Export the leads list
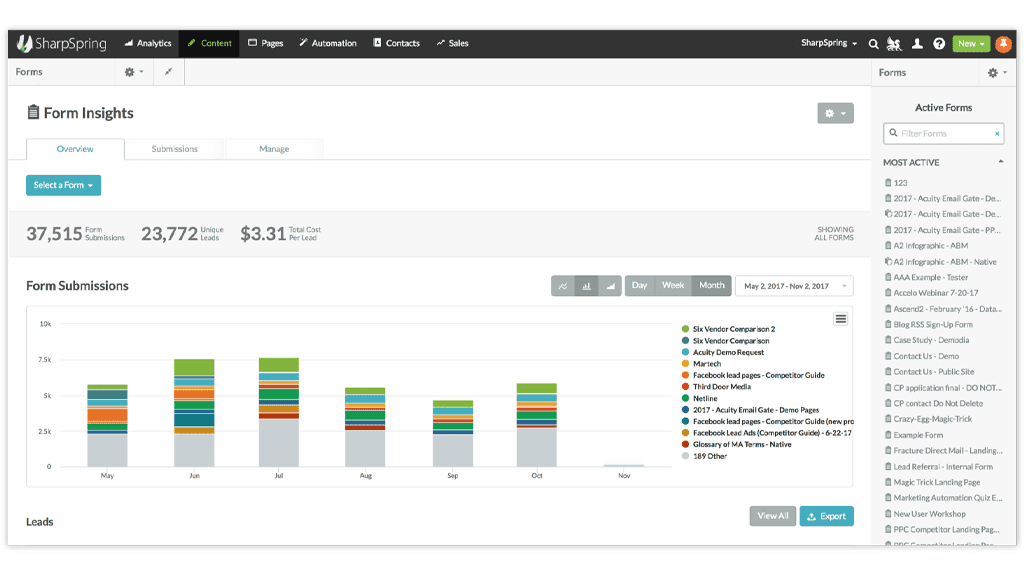1024x576 pixels. point(826,516)
